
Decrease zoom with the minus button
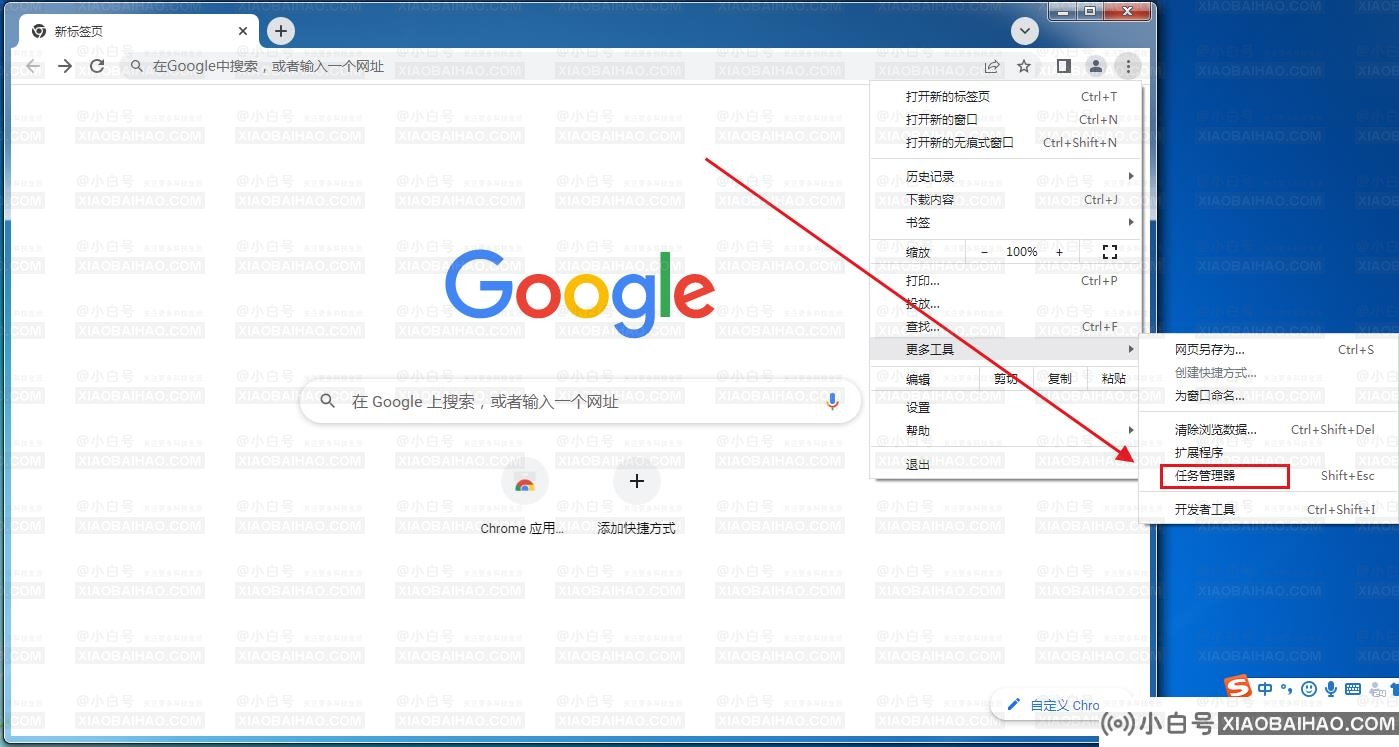tap(984, 252)
